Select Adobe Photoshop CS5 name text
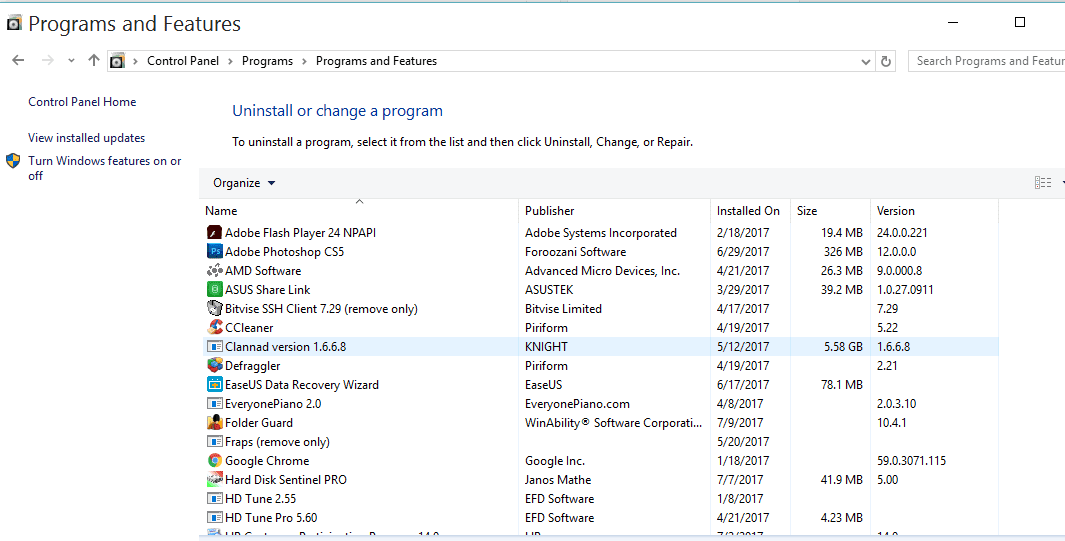 (x=285, y=252)
